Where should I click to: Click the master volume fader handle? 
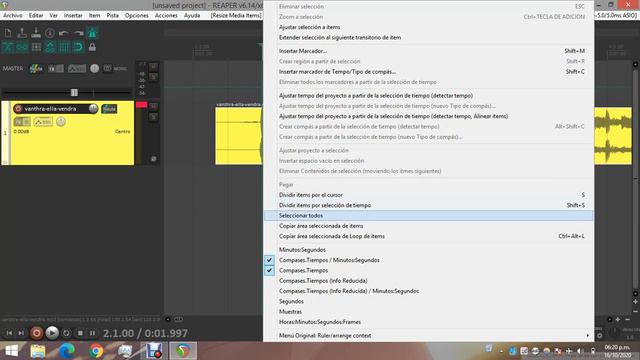74,93
